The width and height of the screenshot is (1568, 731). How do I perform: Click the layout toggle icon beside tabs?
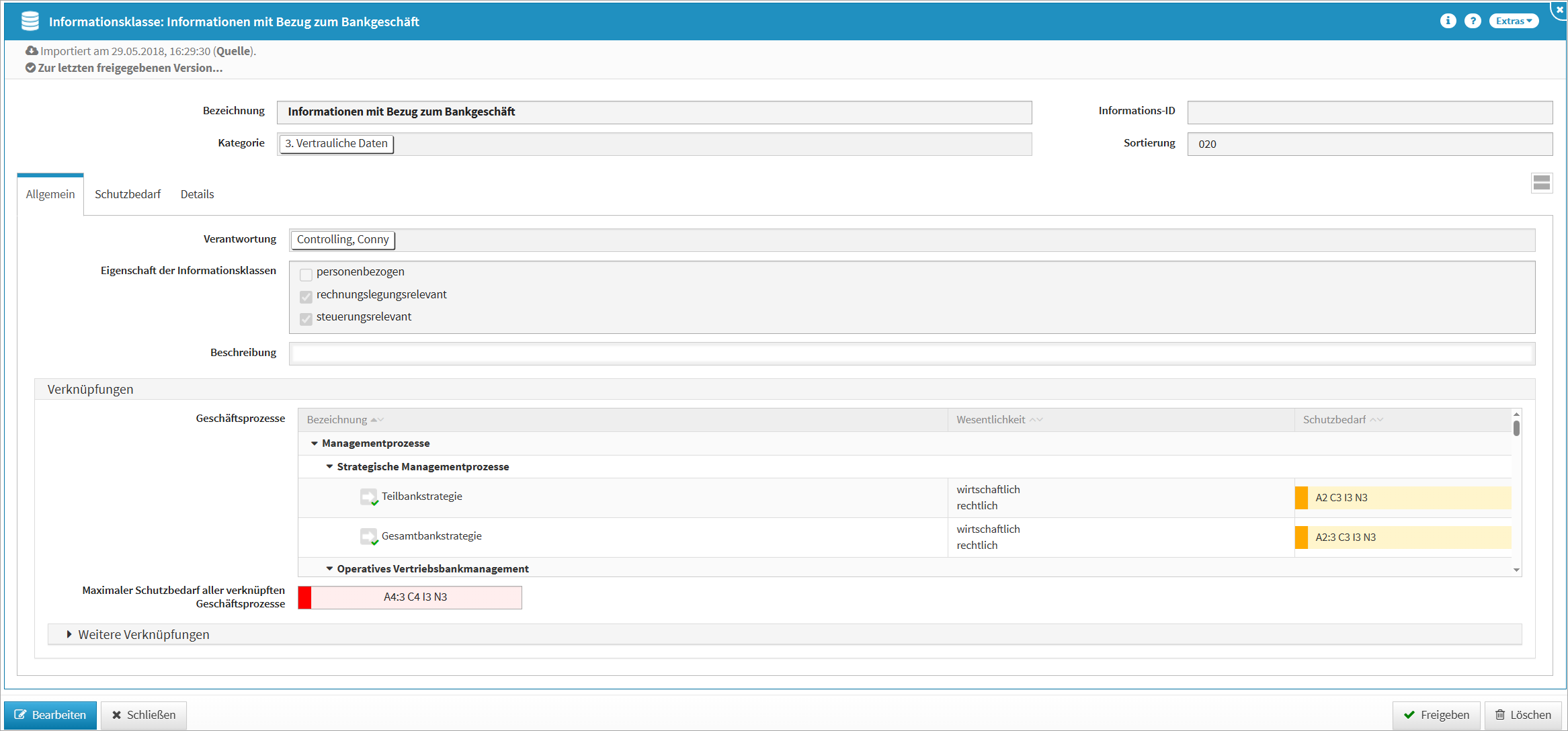tap(1541, 183)
